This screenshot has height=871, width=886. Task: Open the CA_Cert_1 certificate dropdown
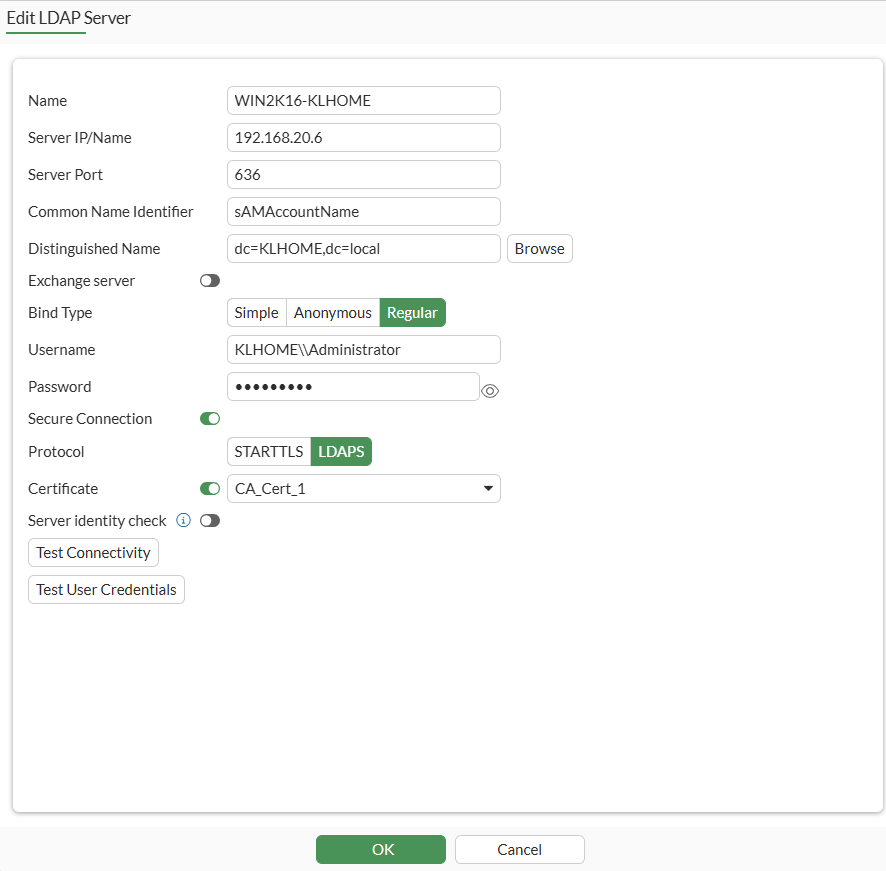(363, 488)
